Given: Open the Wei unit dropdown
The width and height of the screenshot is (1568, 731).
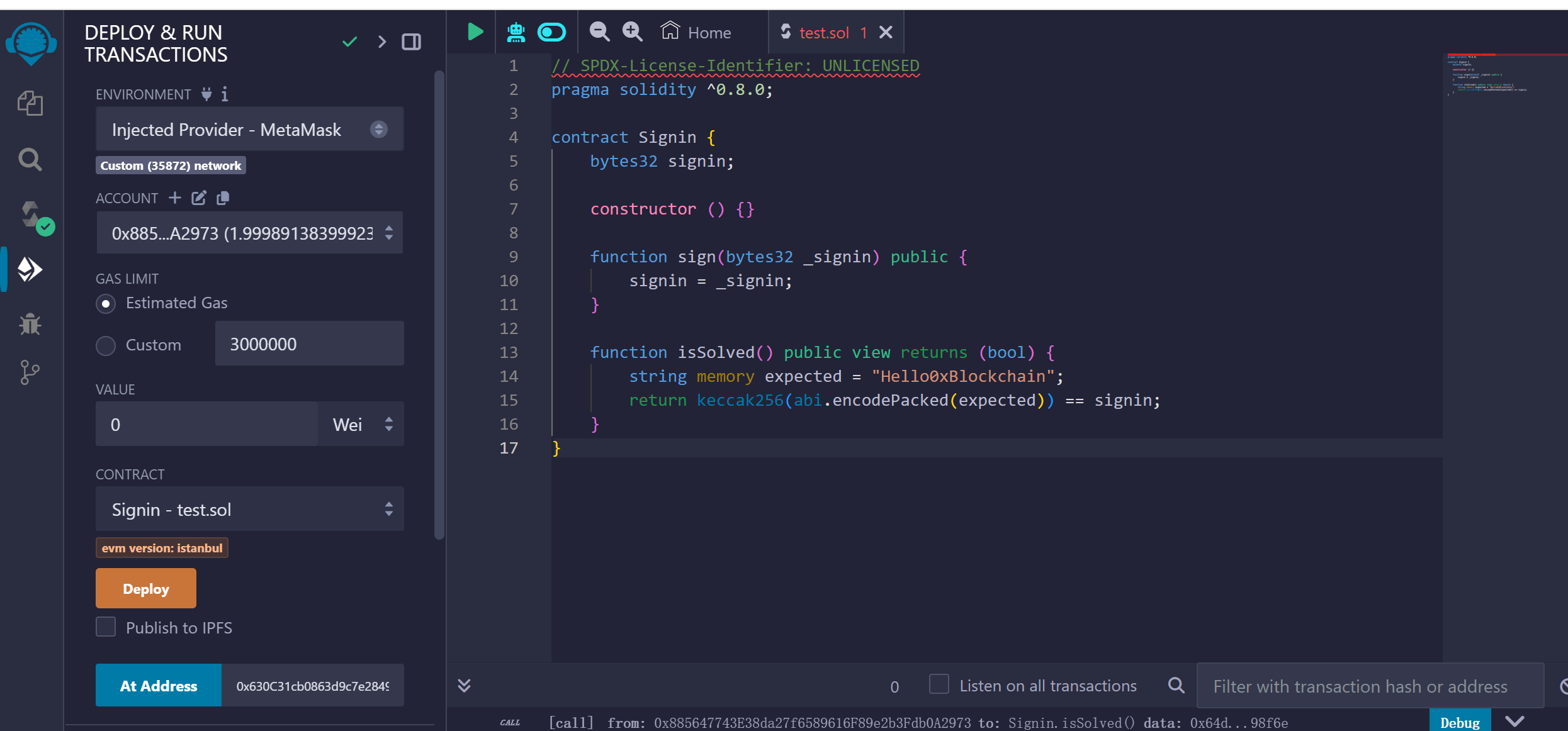Looking at the screenshot, I should pyautogui.click(x=361, y=424).
